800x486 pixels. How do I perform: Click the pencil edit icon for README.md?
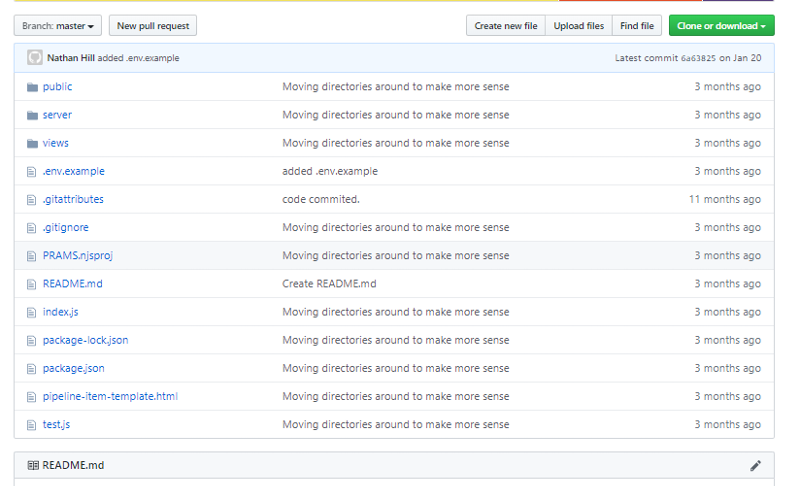coord(755,465)
